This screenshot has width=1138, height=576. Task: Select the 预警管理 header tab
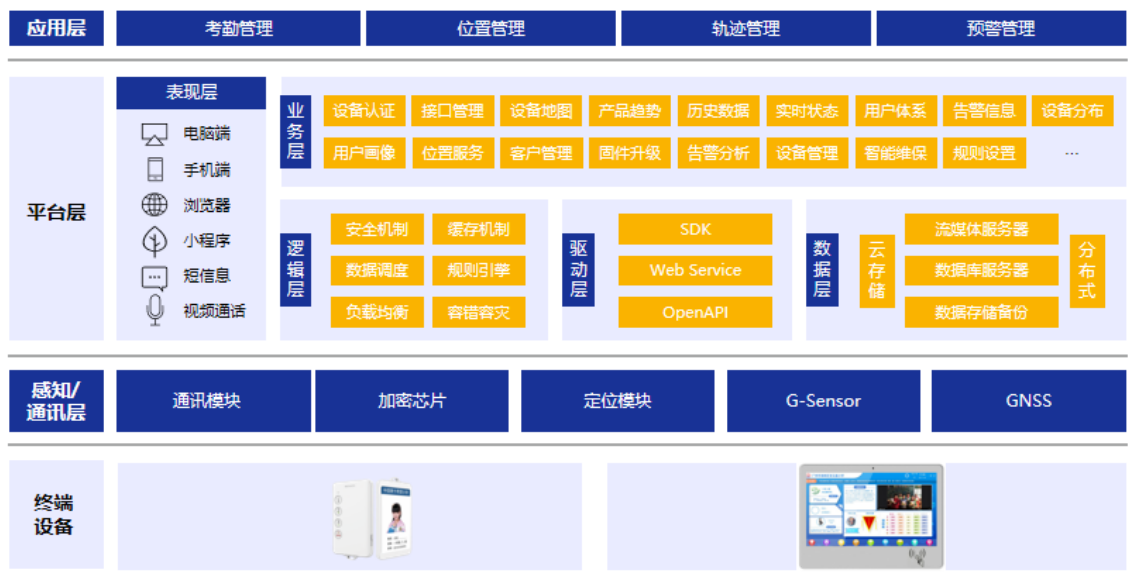click(x=1000, y=29)
